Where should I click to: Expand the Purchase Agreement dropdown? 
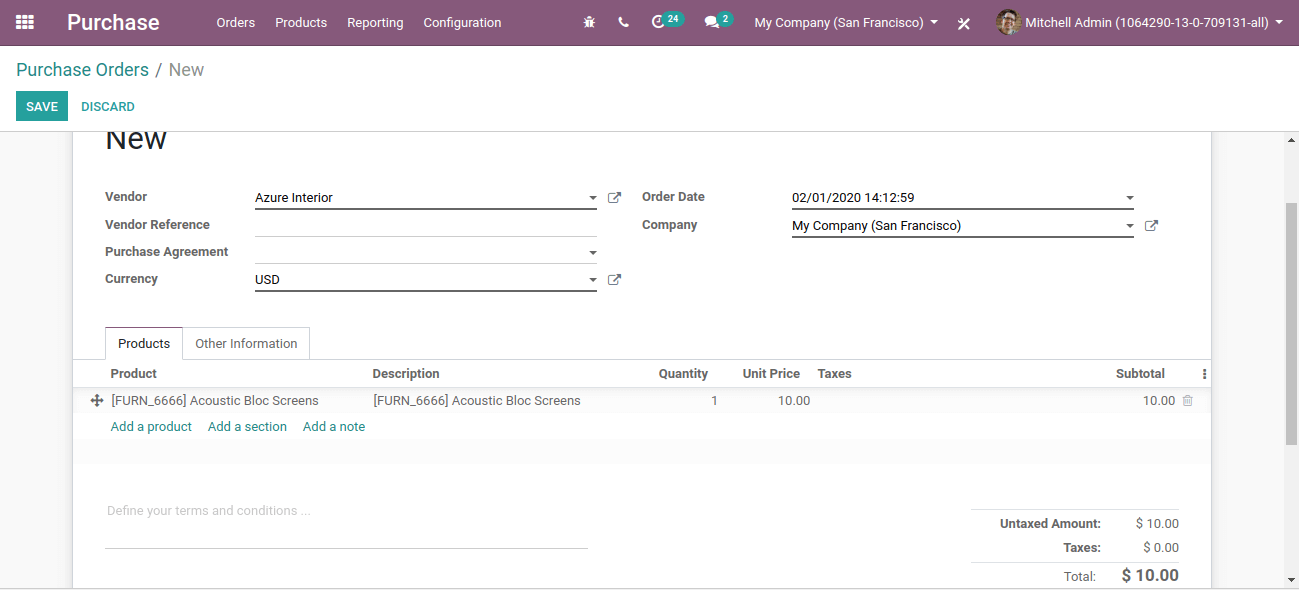592,253
